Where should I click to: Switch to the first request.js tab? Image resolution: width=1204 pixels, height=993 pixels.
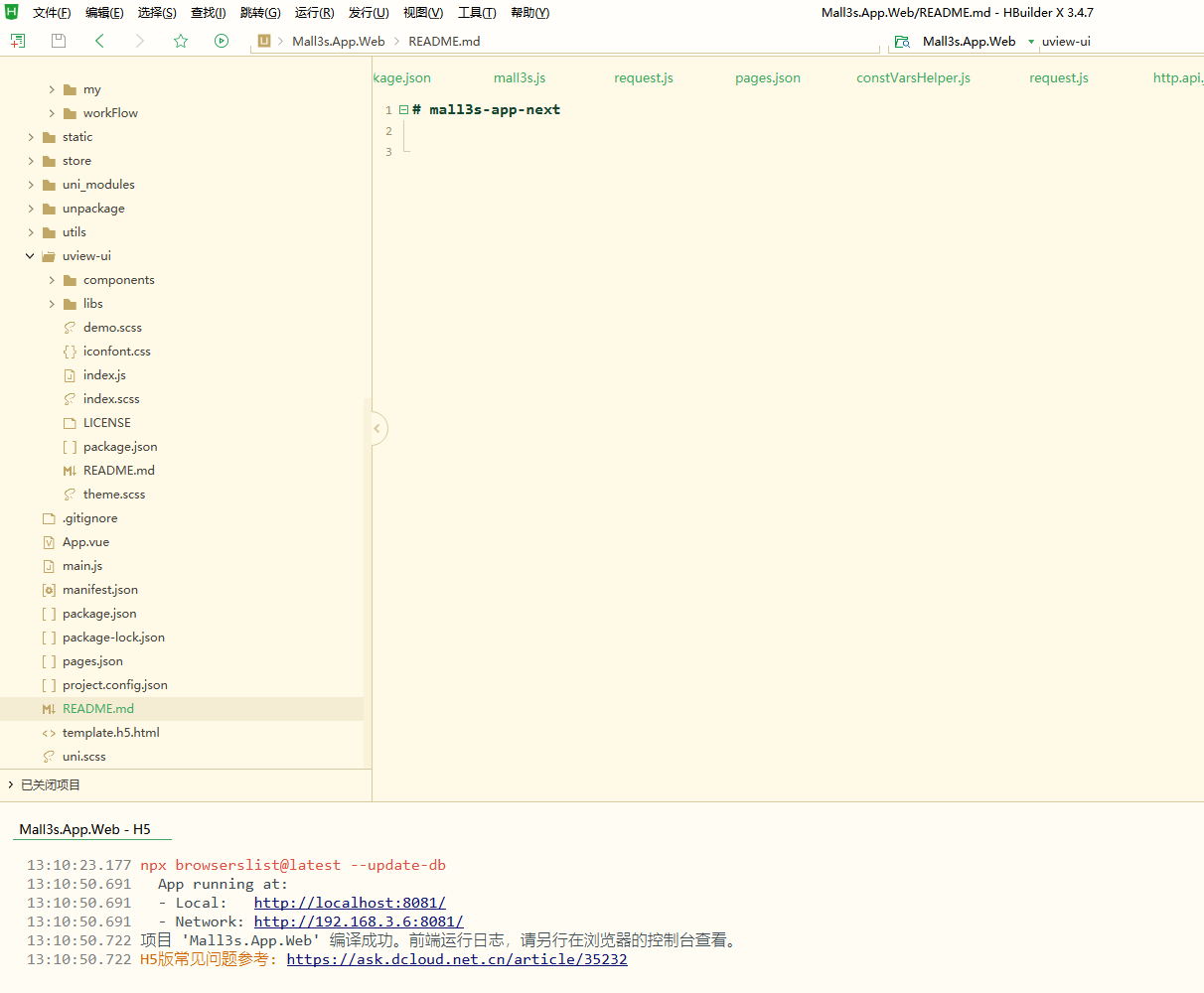[x=644, y=77]
